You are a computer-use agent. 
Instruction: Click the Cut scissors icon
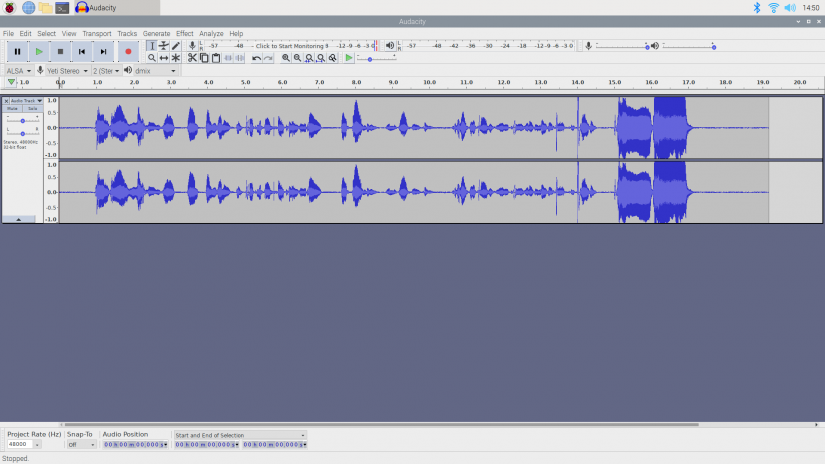(193, 58)
